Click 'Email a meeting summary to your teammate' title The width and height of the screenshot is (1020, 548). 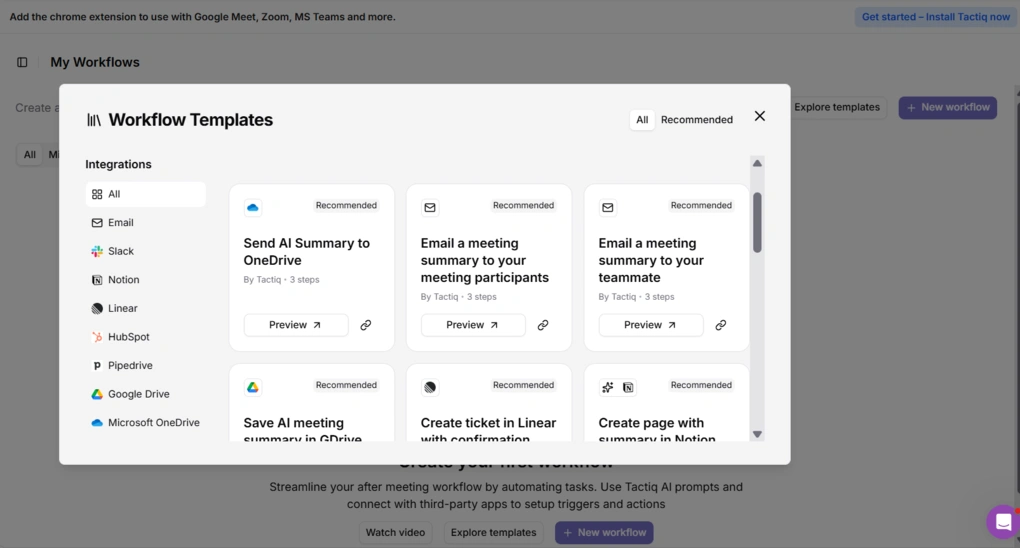tap(651, 260)
